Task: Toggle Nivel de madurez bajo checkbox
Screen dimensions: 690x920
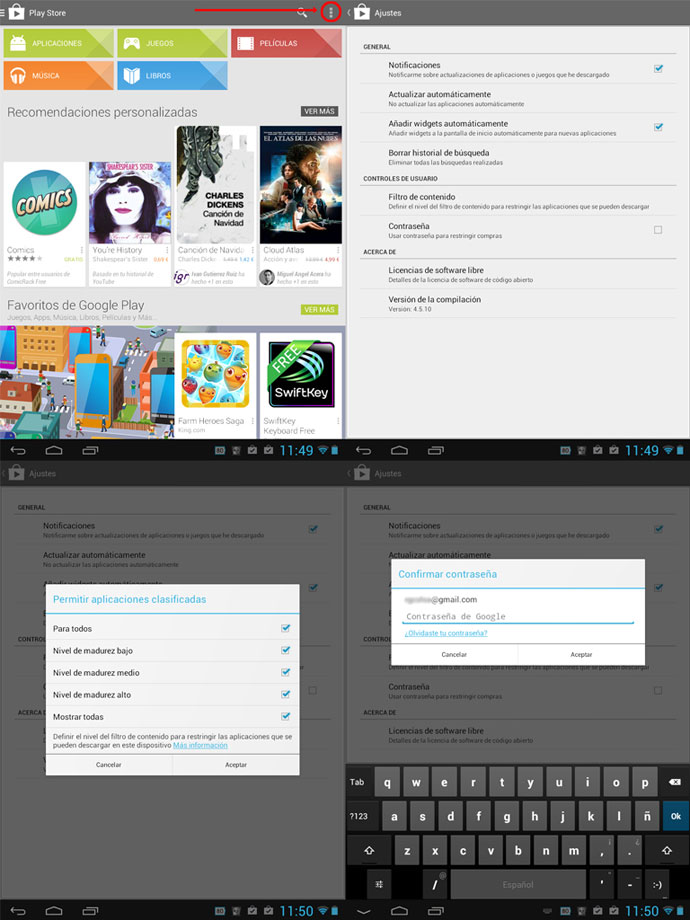Action: pos(286,651)
